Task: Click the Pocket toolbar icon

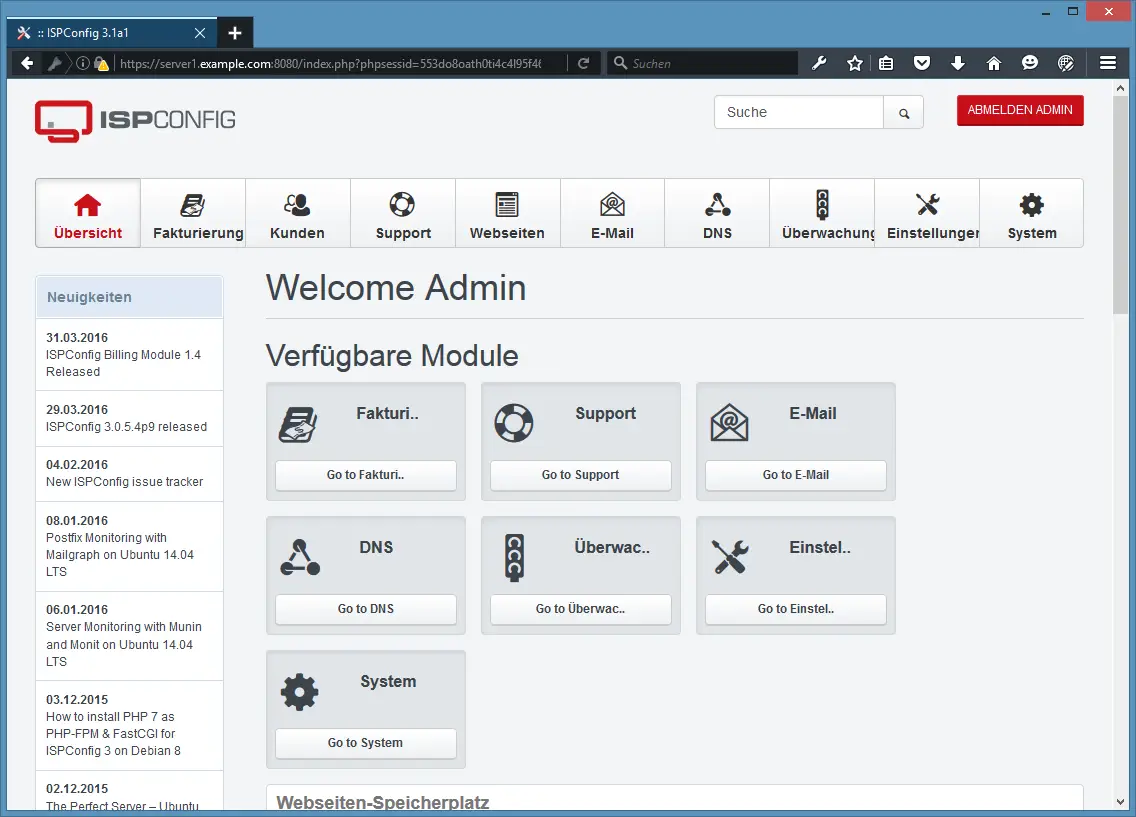Action: pos(922,64)
